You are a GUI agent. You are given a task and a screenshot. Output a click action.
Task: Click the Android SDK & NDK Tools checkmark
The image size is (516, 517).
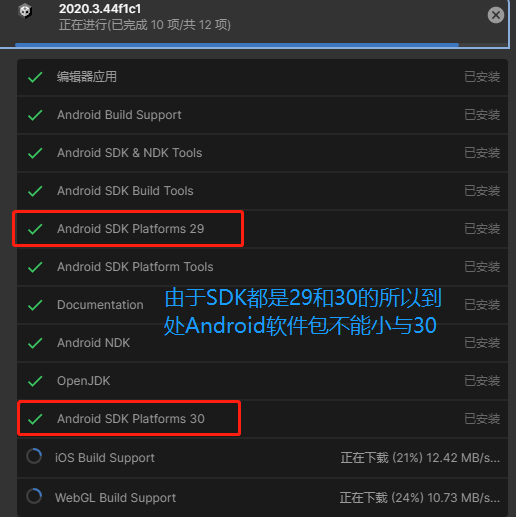(35, 153)
